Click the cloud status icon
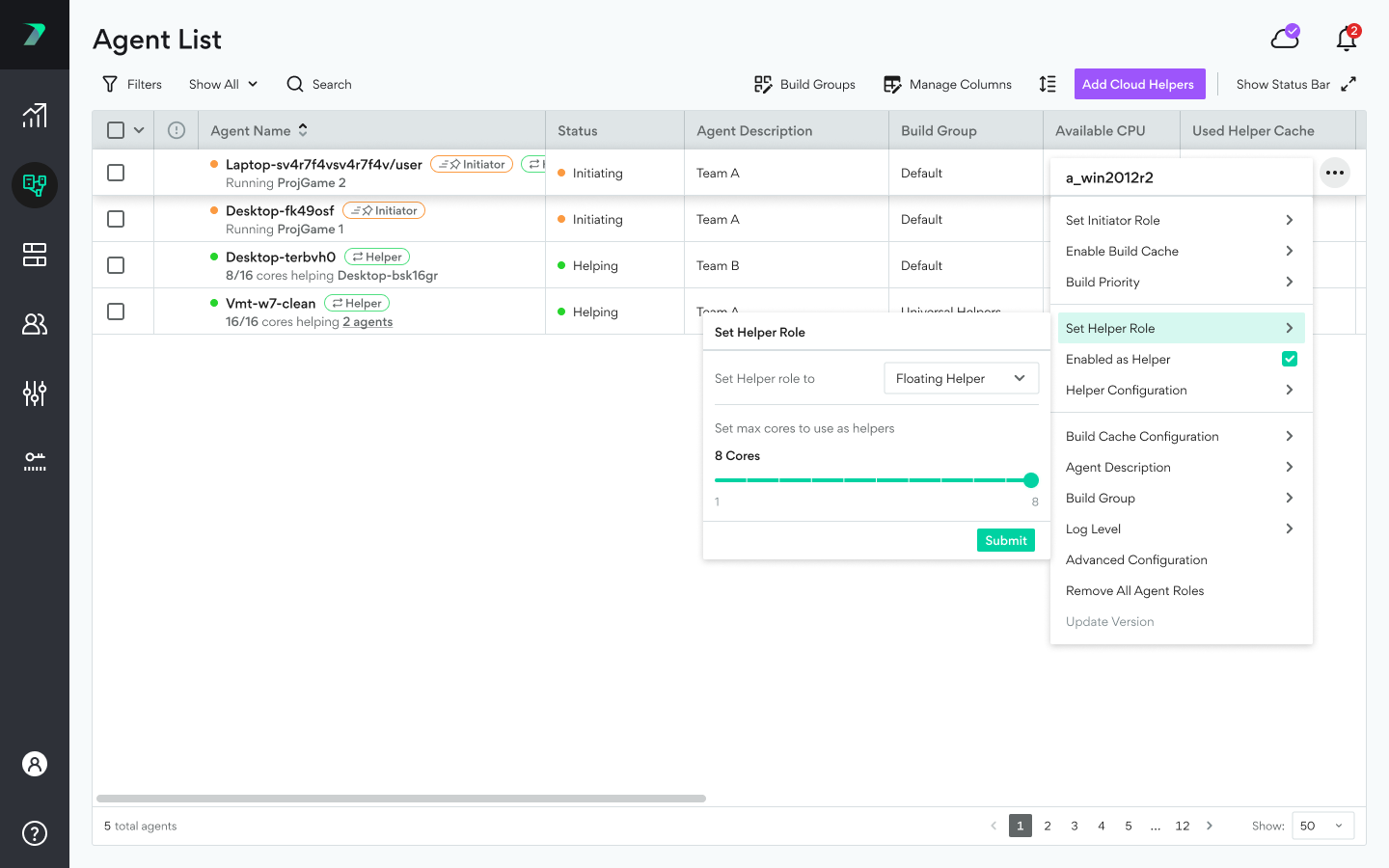Screen dimensions: 1389x868 (1285, 38)
